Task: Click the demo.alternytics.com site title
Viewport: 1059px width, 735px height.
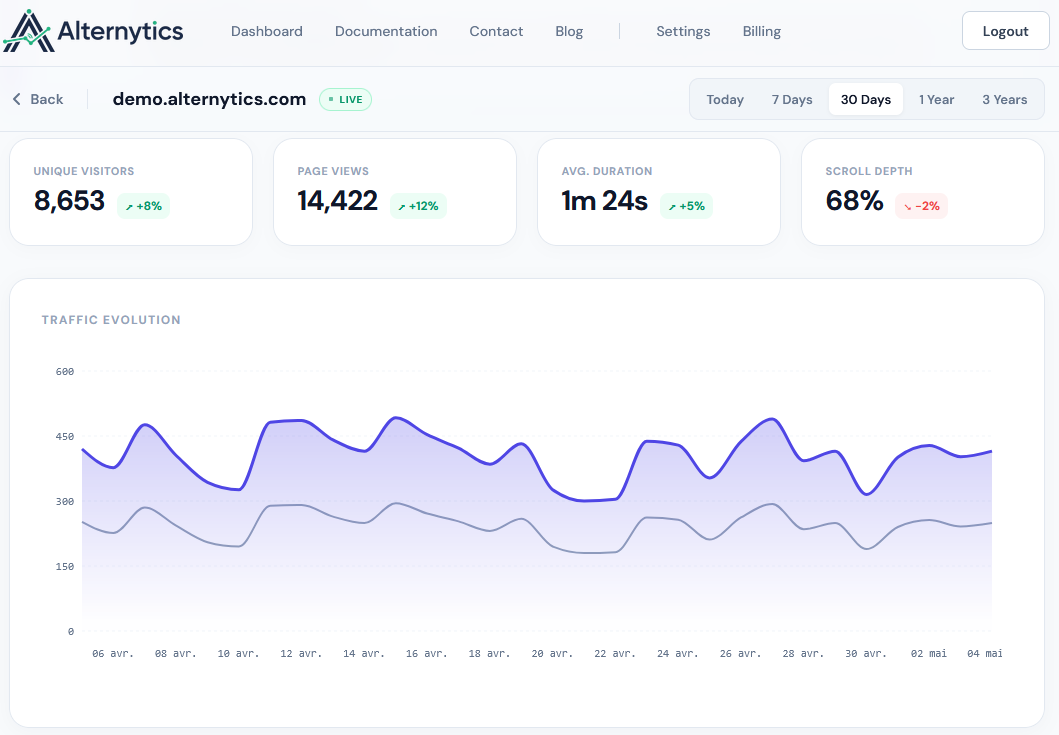Action: click(209, 99)
